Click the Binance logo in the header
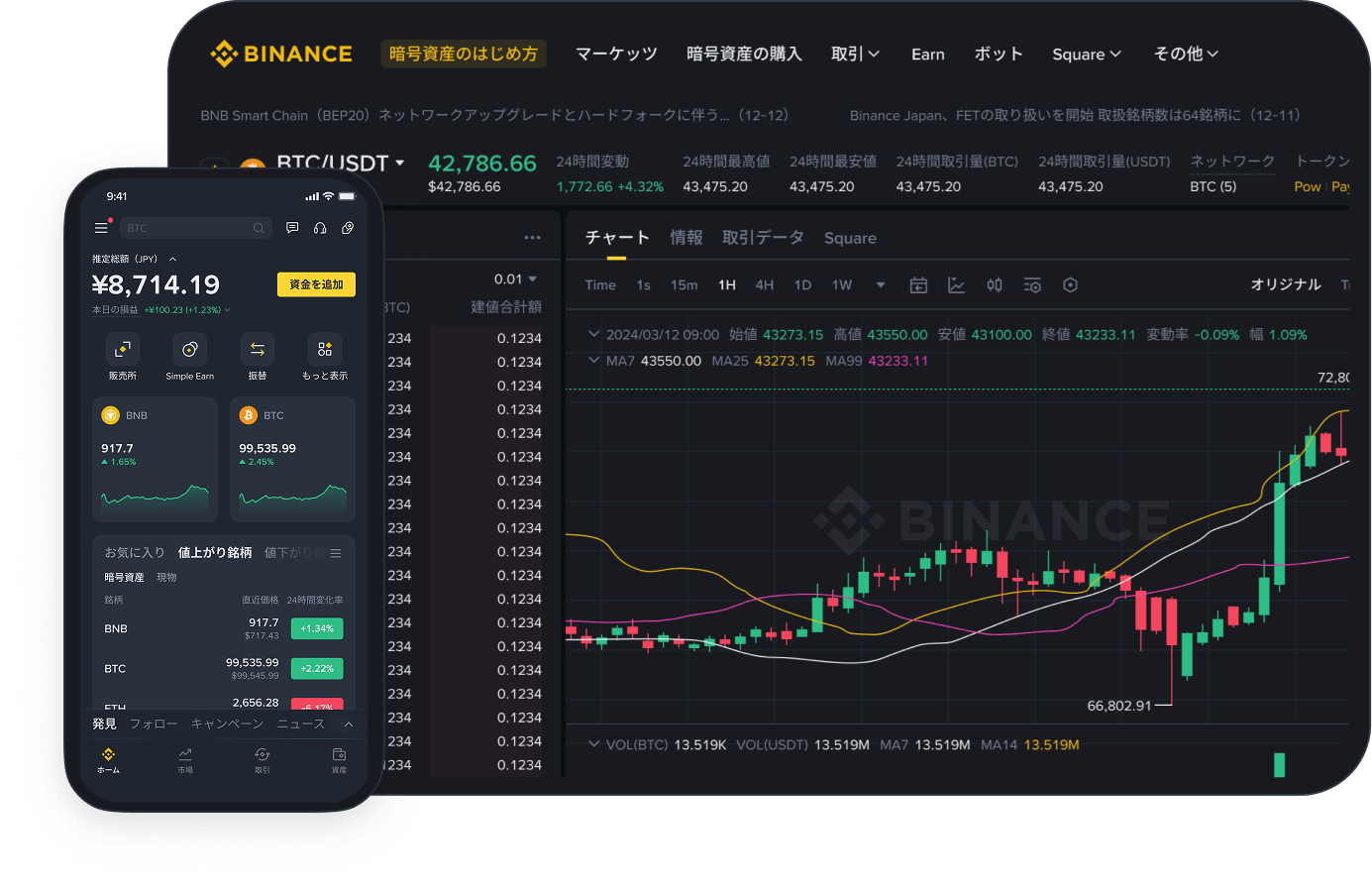1372x893 pixels. click(281, 54)
